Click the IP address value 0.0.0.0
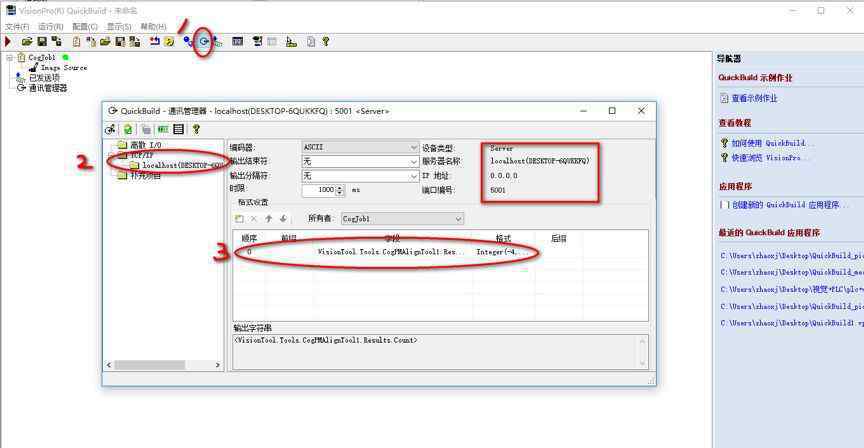864x448 pixels. pyautogui.click(x=504, y=176)
